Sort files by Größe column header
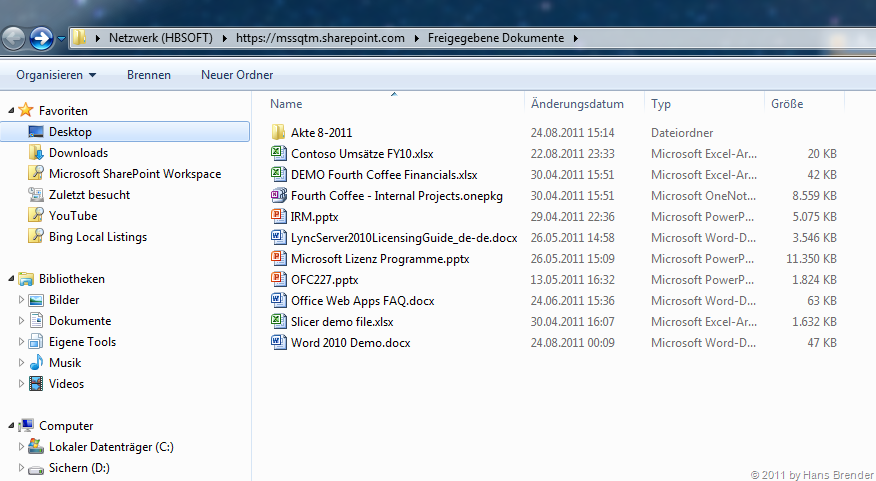 [787, 104]
